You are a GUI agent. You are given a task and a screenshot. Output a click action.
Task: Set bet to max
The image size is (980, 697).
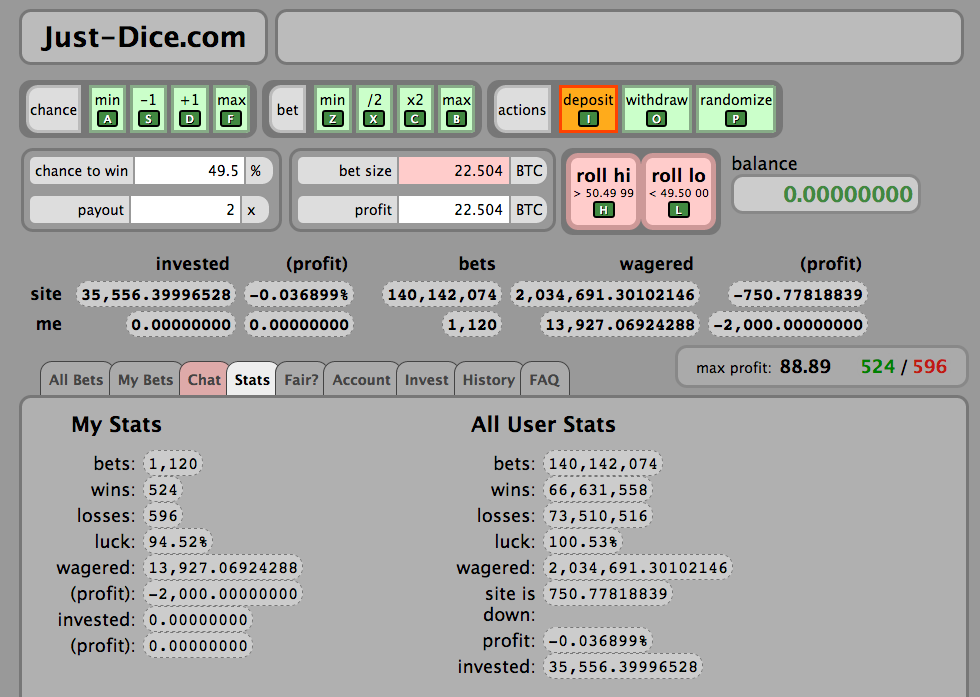coord(456,109)
